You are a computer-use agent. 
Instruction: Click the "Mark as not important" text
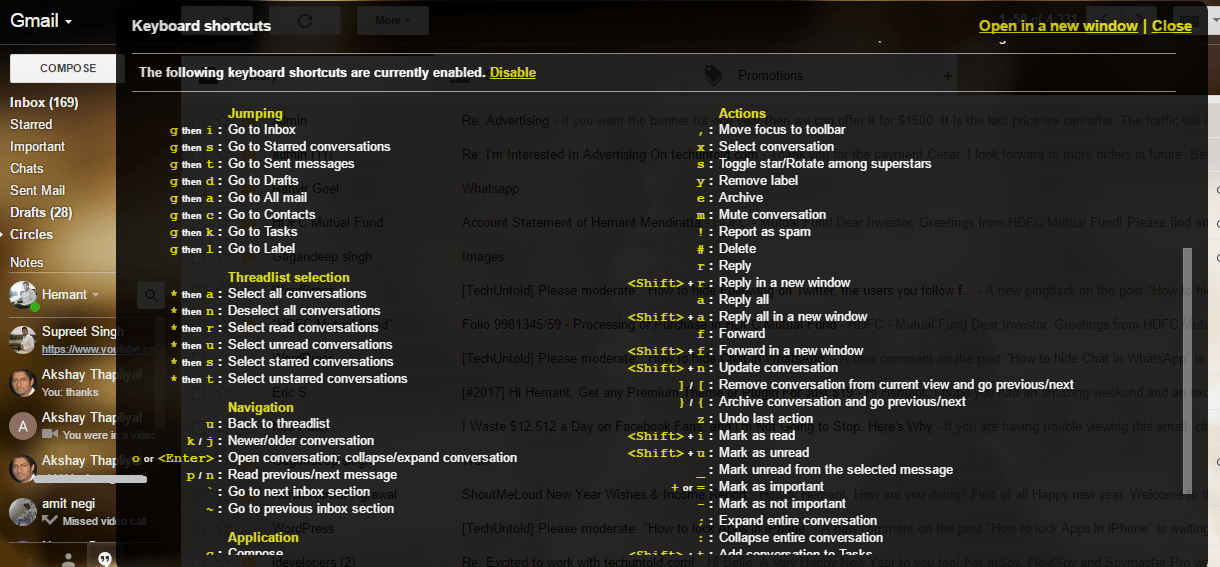[782, 503]
